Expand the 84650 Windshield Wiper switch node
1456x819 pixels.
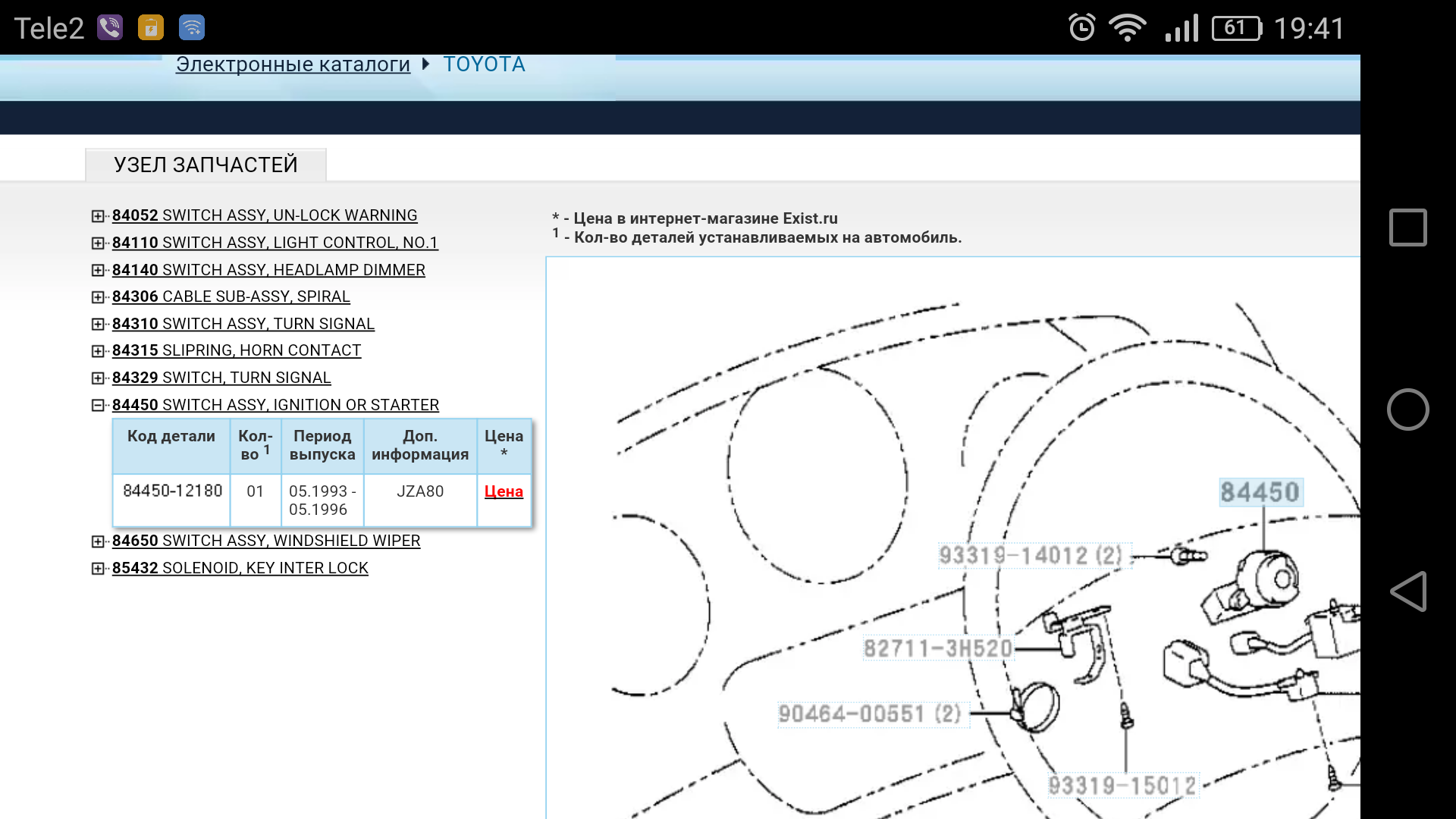pos(98,541)
